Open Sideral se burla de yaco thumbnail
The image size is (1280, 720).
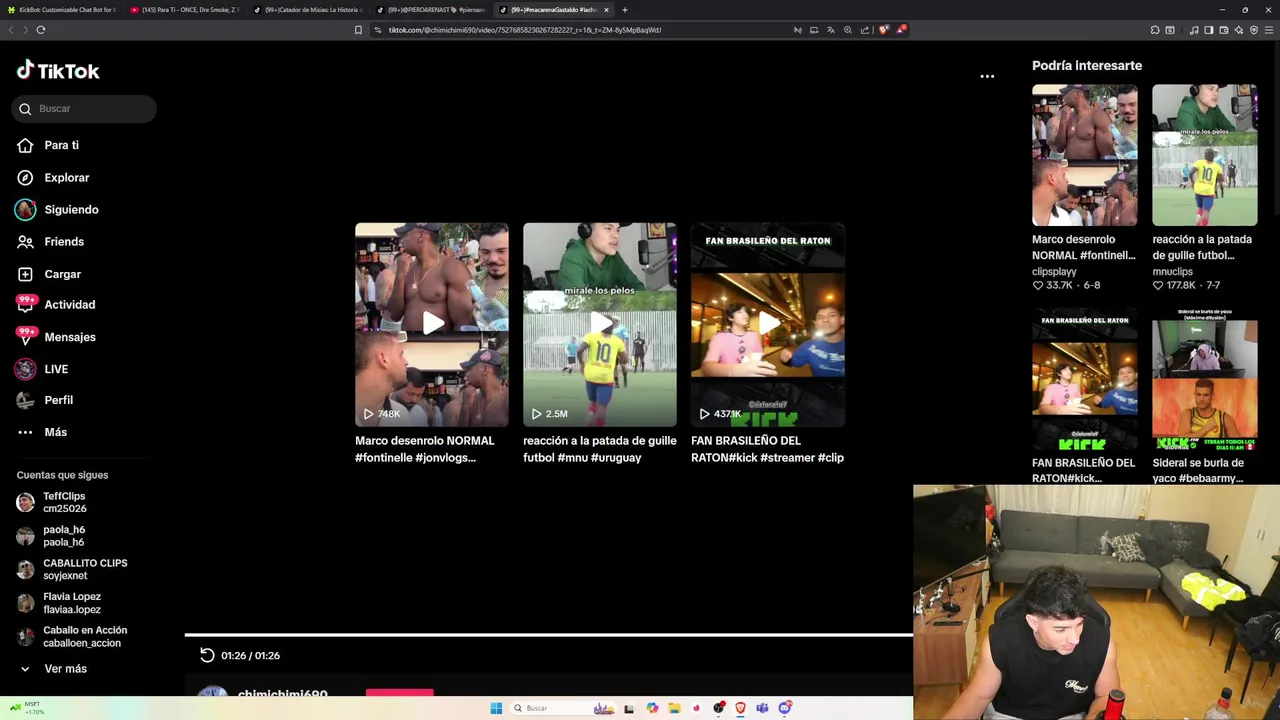[x=1205, y=379]
